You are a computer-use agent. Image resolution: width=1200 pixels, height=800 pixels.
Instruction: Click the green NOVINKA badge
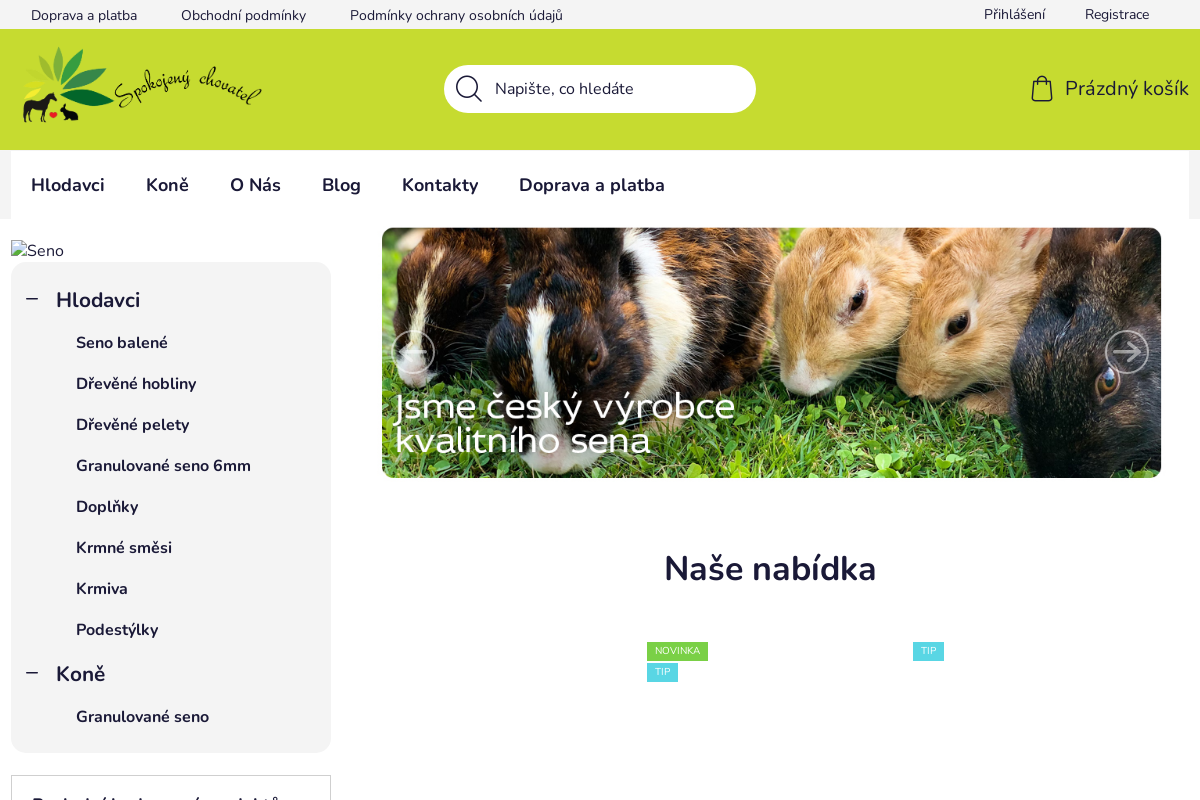(x=677, y=651)
